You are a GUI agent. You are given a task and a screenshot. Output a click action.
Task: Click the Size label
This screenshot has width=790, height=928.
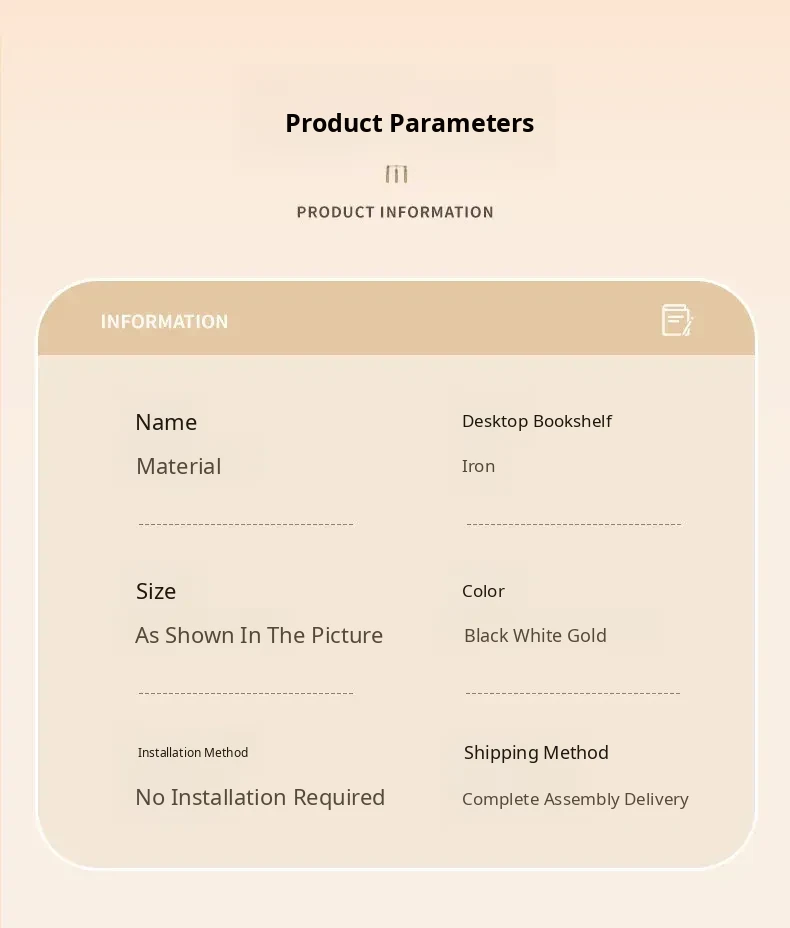tap(156, 591)
